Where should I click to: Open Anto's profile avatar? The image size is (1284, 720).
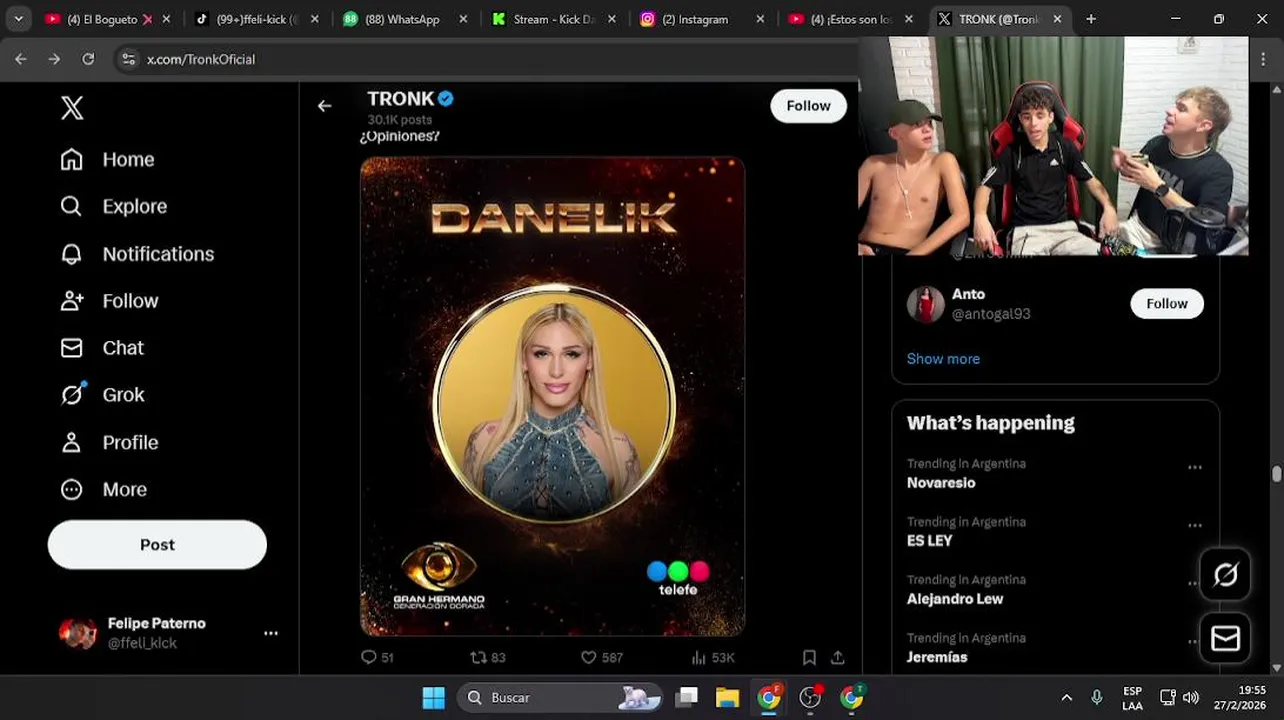point(925,304)
